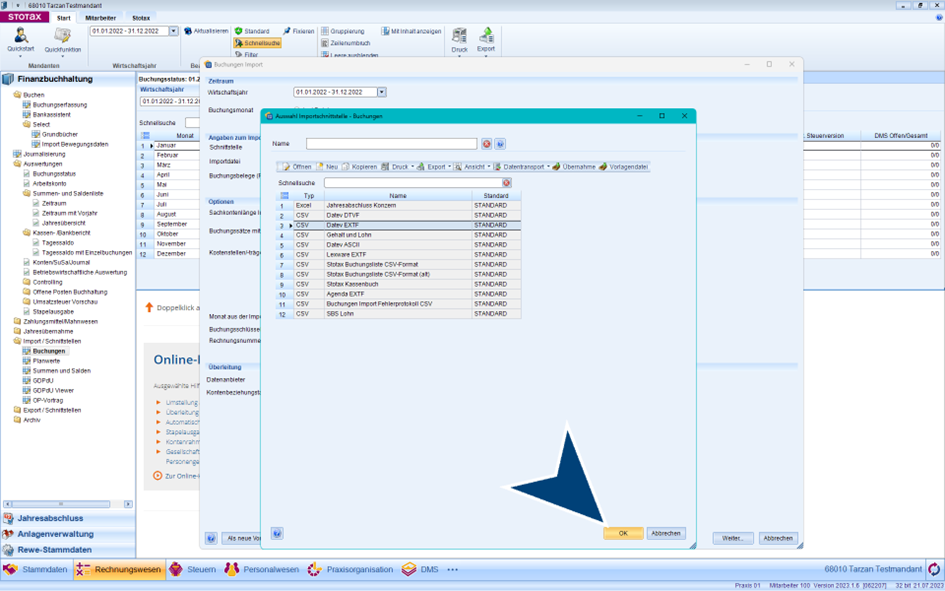Confirm selection with the OK button
Image resolution: width=945 pixels, height=591 pixels.
[x=623, y=533]
